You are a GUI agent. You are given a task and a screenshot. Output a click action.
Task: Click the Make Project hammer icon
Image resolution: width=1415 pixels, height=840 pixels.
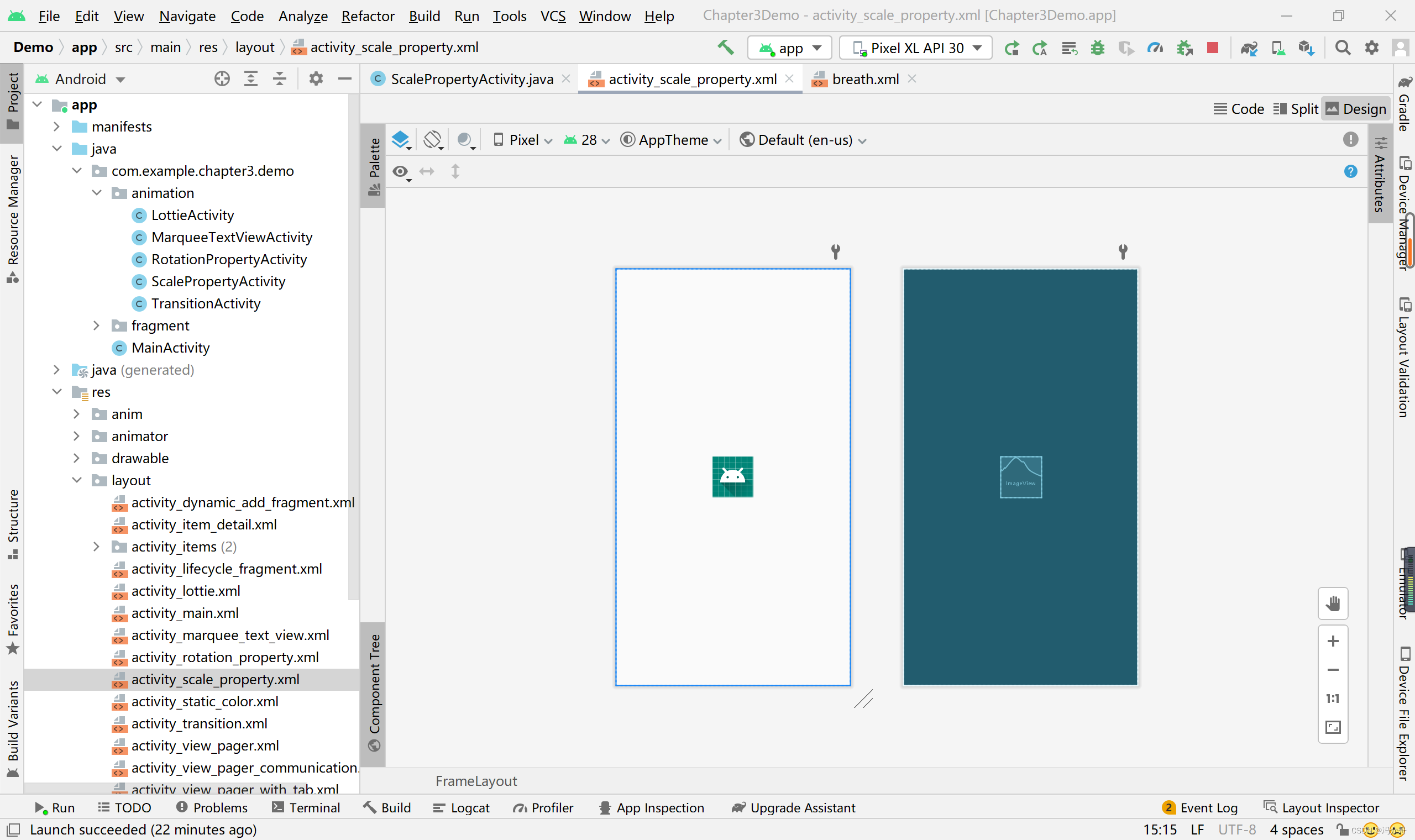point(725,48)
